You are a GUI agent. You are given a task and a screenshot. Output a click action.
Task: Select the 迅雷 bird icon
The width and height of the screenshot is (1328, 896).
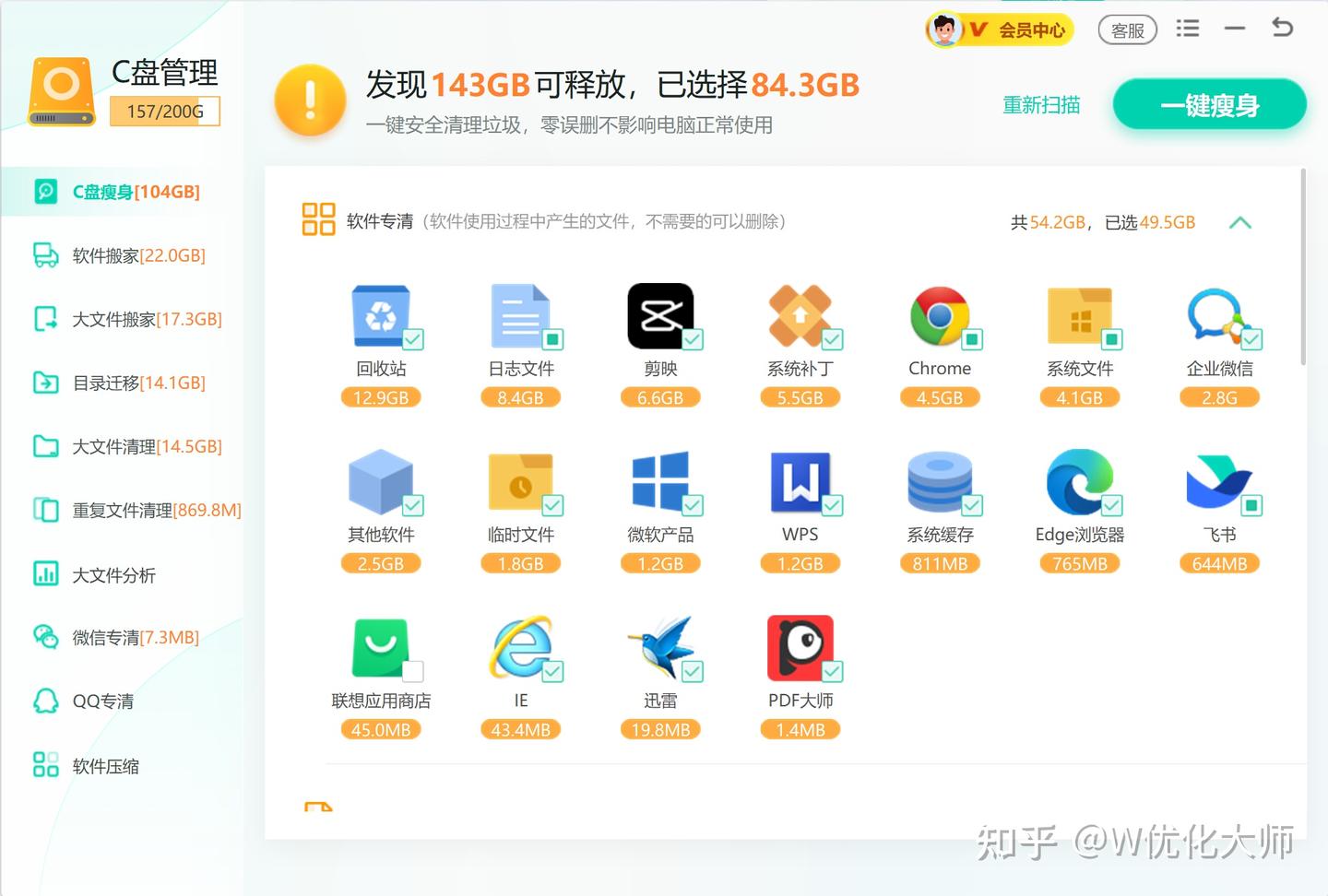(x=660, y=648)
